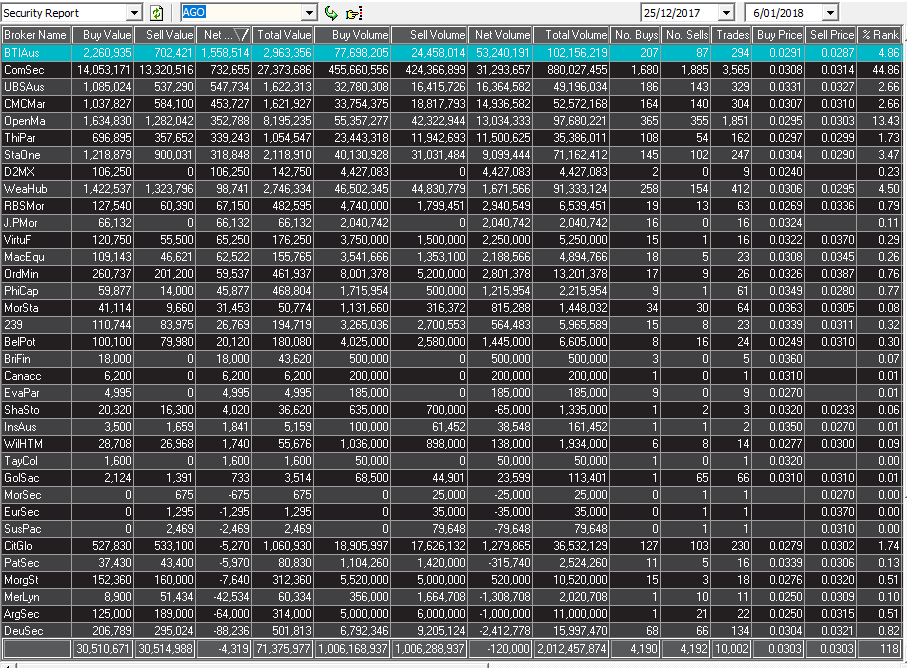Sort by No. Sells column header
This screenshot has height=668, width=907.
pos(686,35)
